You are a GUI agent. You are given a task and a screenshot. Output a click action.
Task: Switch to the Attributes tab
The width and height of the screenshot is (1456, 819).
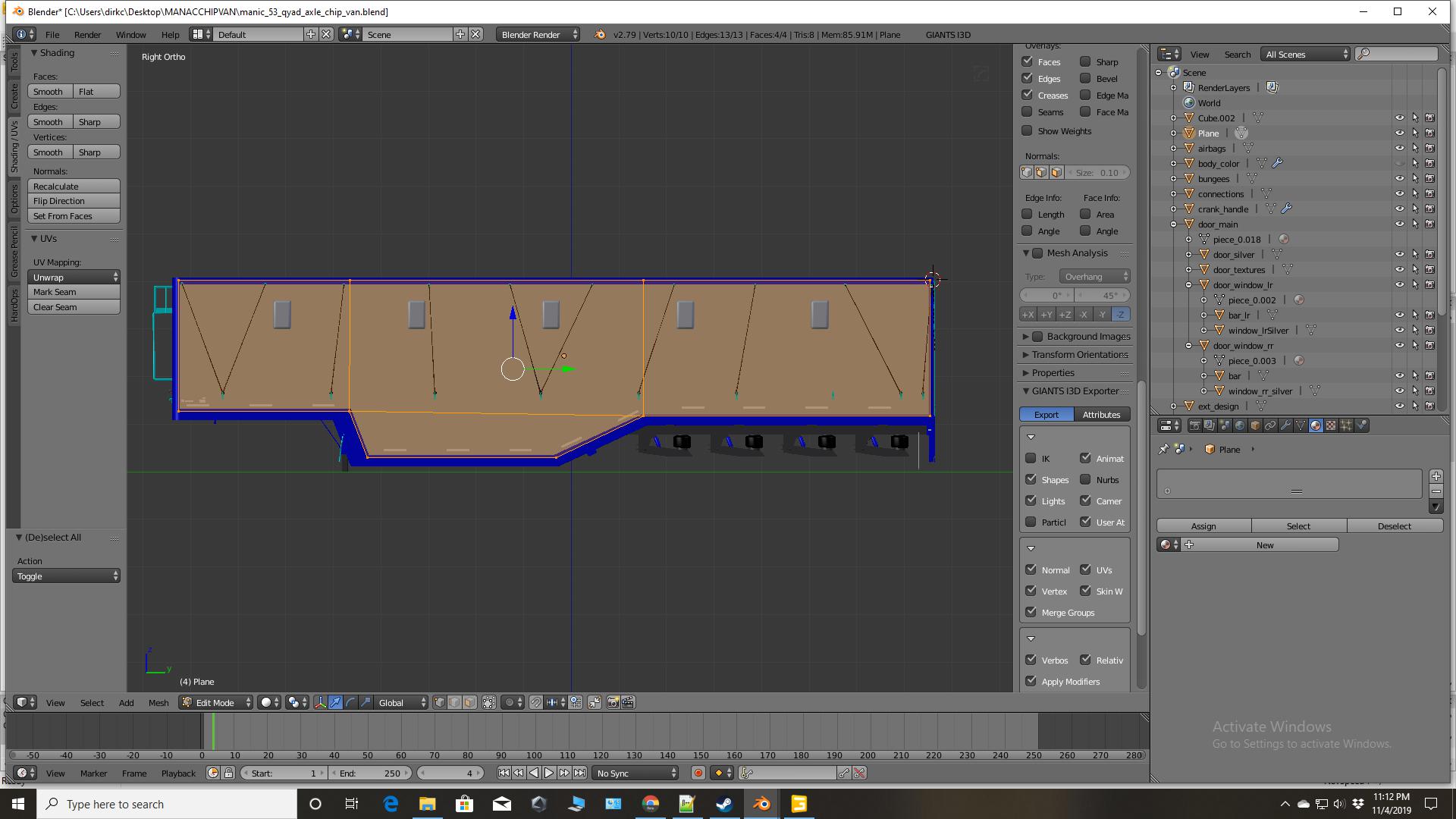coord(1101,415)
